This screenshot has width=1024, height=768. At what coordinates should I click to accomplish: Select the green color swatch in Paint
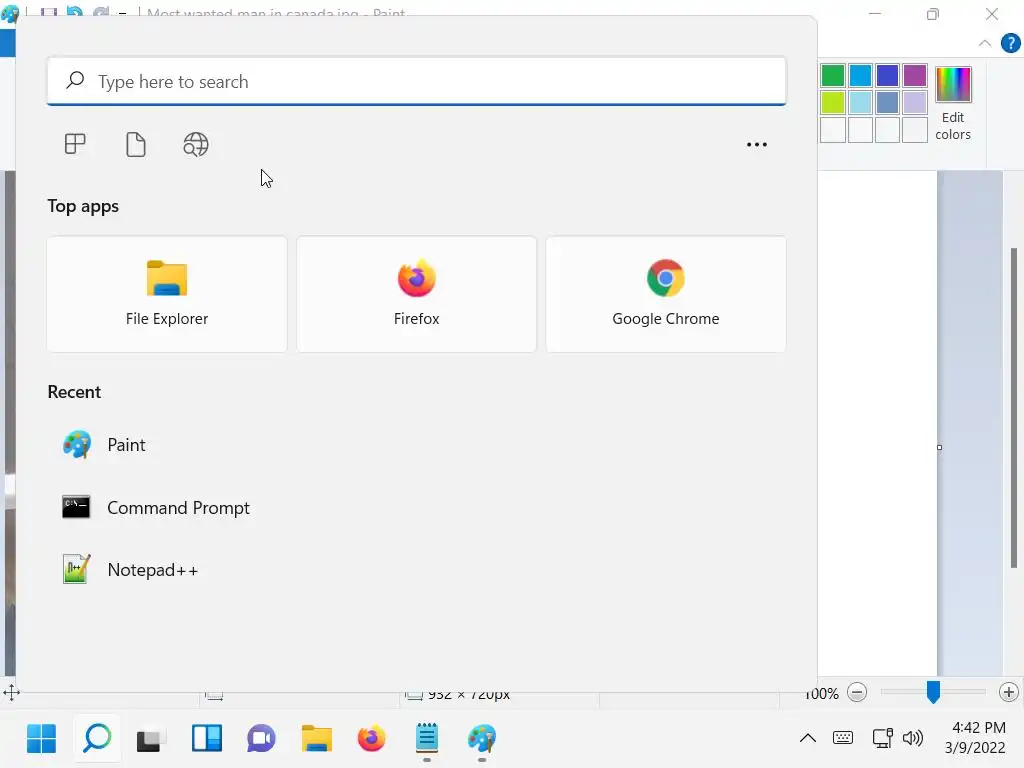(x=833, y=76)
